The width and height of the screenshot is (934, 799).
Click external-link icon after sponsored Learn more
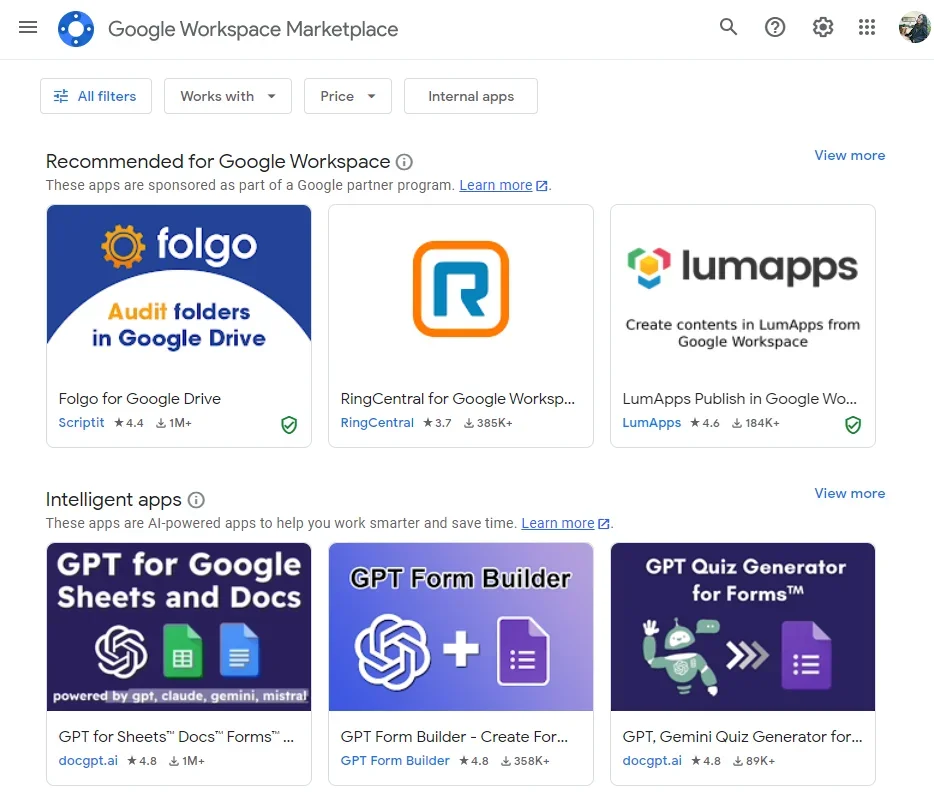pos(541,186)
